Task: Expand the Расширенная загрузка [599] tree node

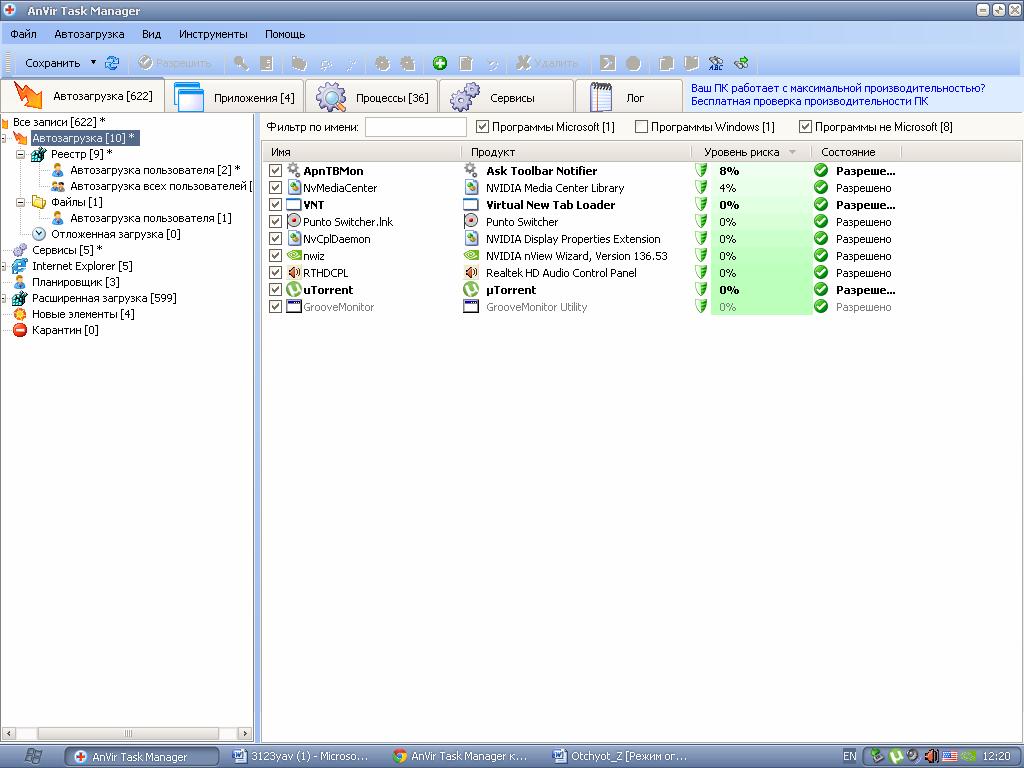Action: [3, 298]
